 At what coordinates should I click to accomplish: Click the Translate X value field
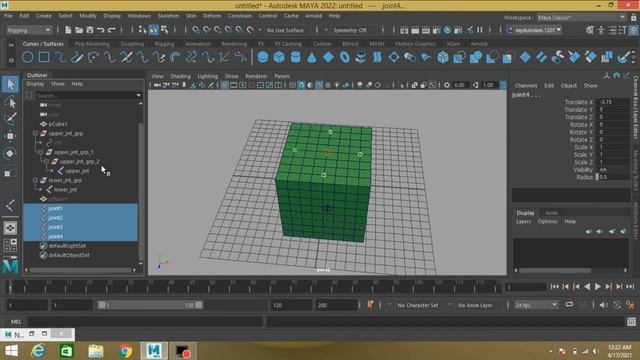612,102
